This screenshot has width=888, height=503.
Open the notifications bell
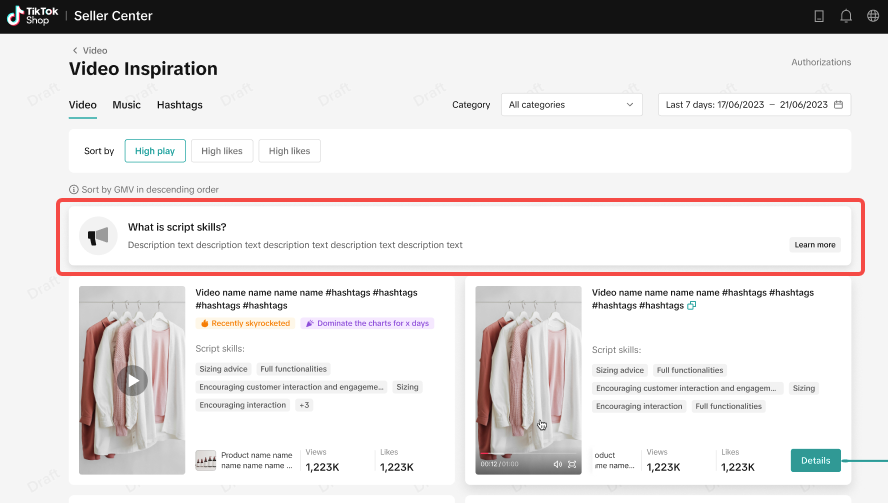(846, 16)
